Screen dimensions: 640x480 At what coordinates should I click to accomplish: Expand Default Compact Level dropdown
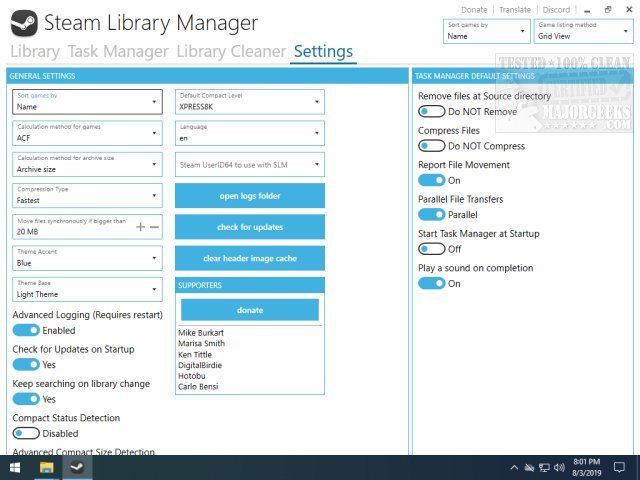[250, 102]
